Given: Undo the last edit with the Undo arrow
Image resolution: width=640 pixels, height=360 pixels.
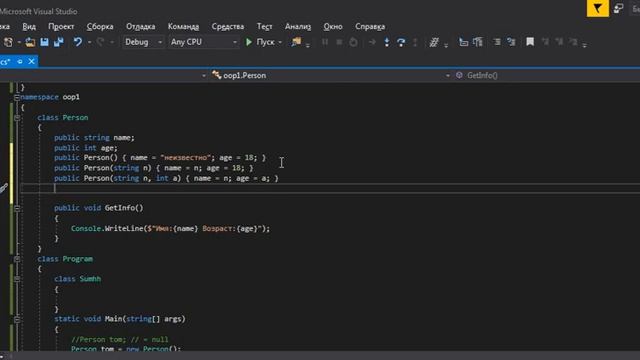Looking at the screenshot, I should coord(78,42).
